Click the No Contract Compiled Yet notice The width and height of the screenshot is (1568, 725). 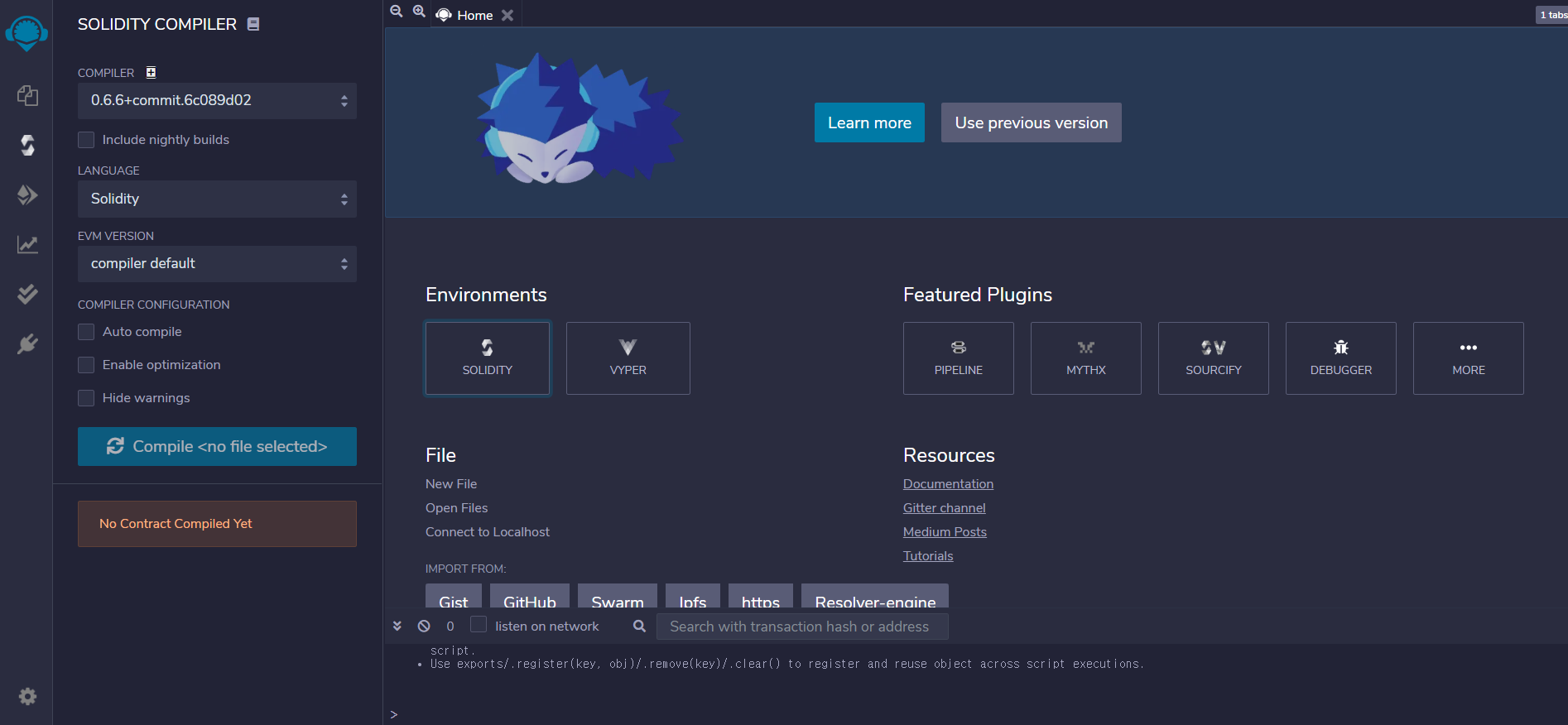[217, 524]
